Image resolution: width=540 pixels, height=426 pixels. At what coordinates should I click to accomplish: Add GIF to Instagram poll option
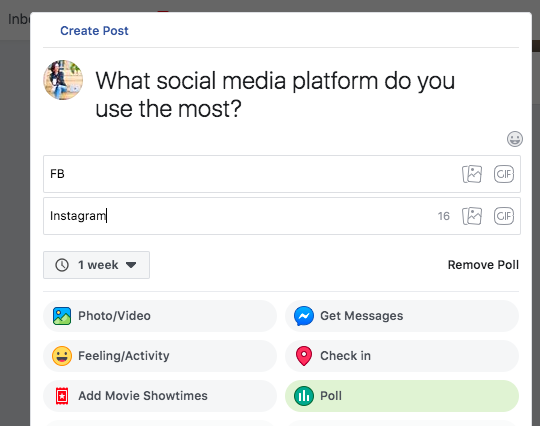click(504, 216)
